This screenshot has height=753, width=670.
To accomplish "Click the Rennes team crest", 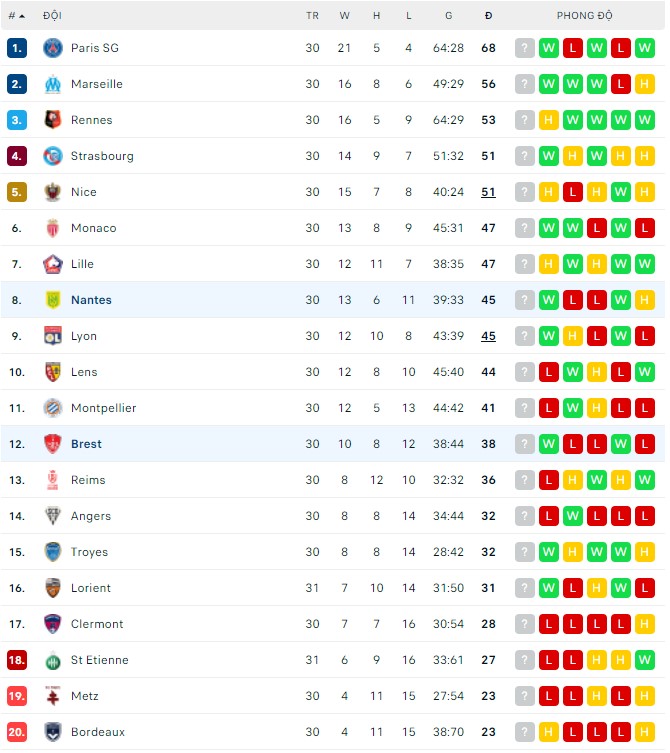I will (53, 120).
